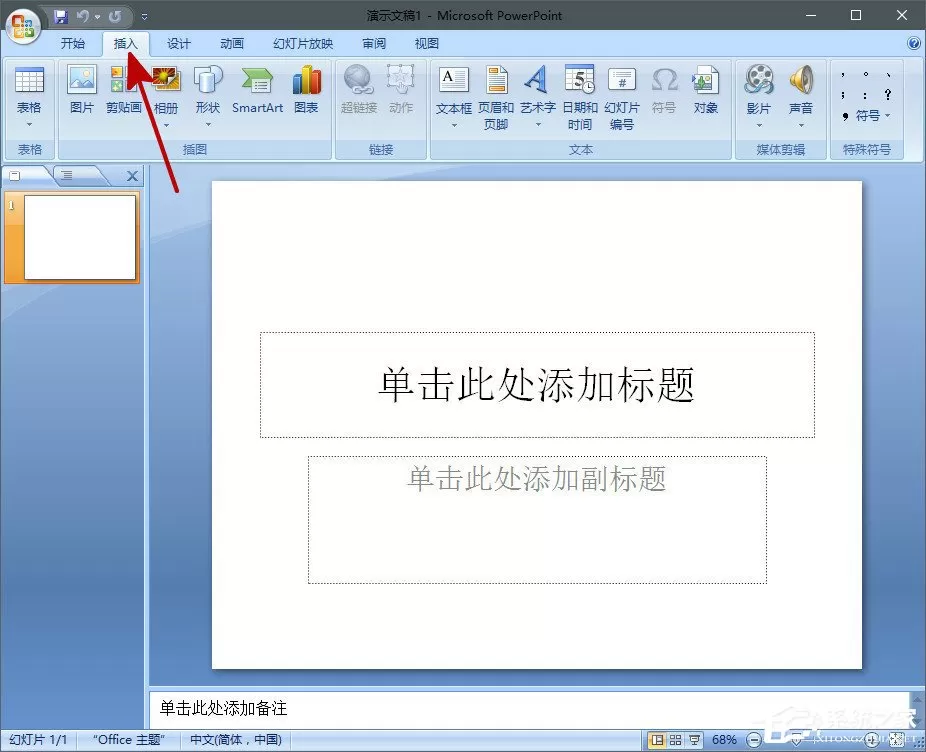The width and height of the screenshot is (926, 752).
Task: Save the presentation from quick access toolbar
Action: [x=60, y=17]
